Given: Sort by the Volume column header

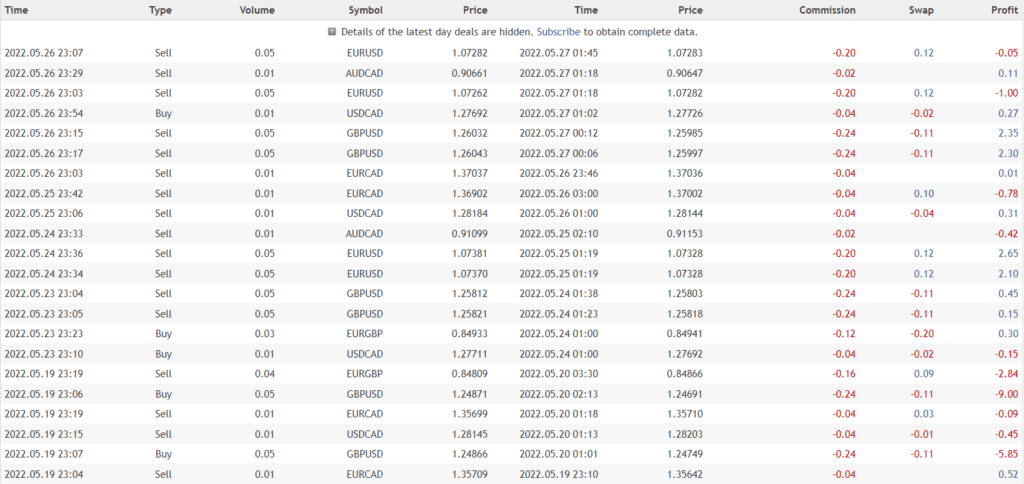Looking at the screenshot, I should 257,10.
